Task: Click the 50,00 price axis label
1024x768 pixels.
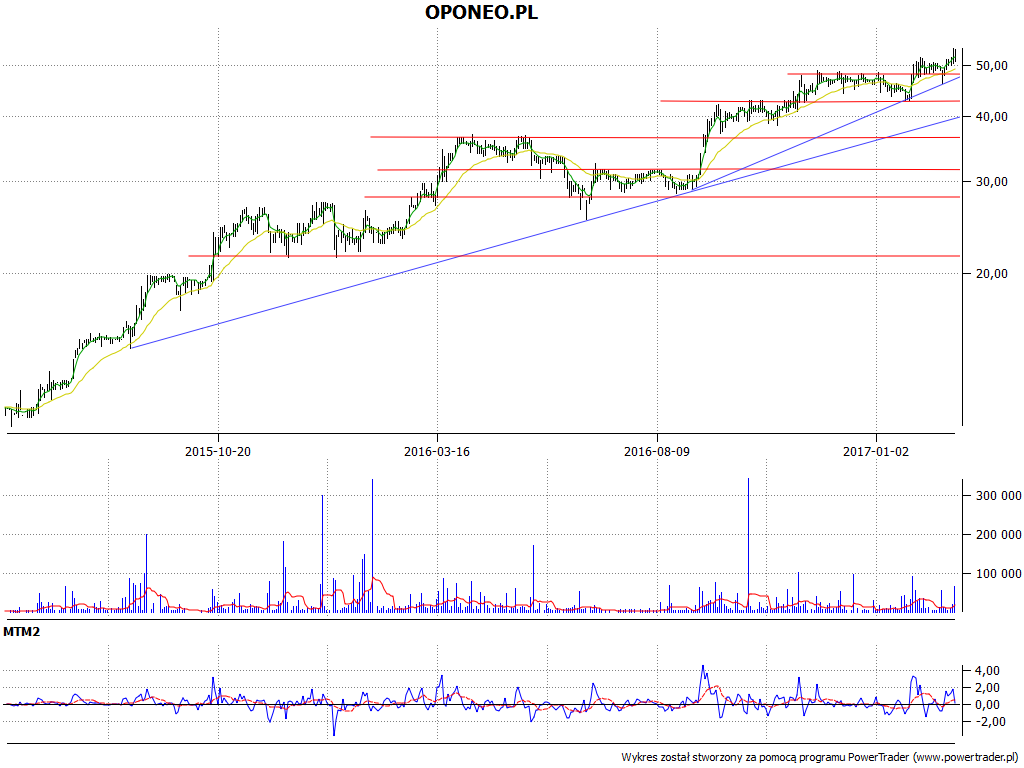Action: 991,66
